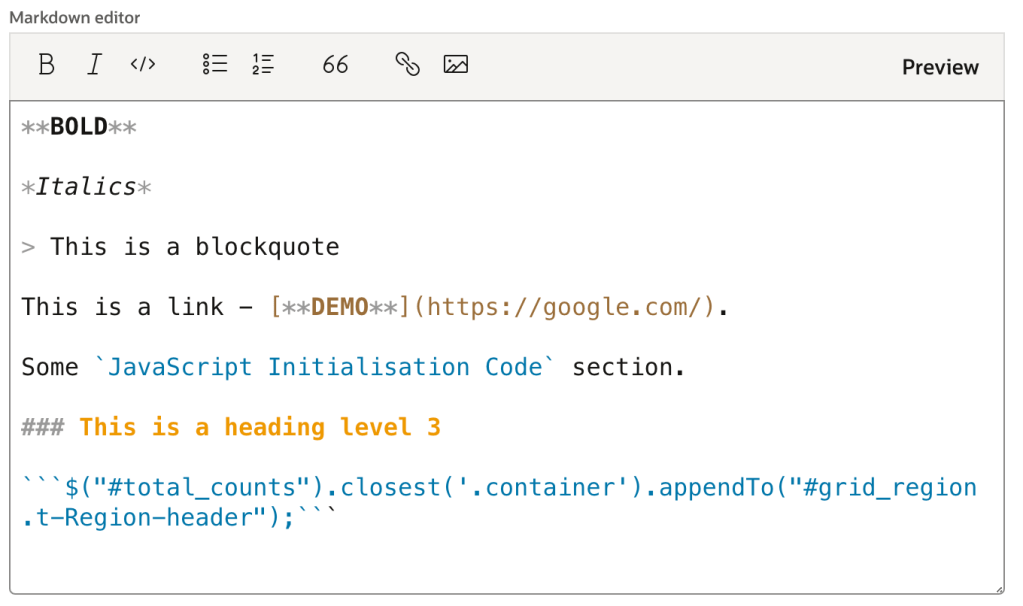
Task: Apply italic formatting using the I icon
Action: (x=94, y=65)
